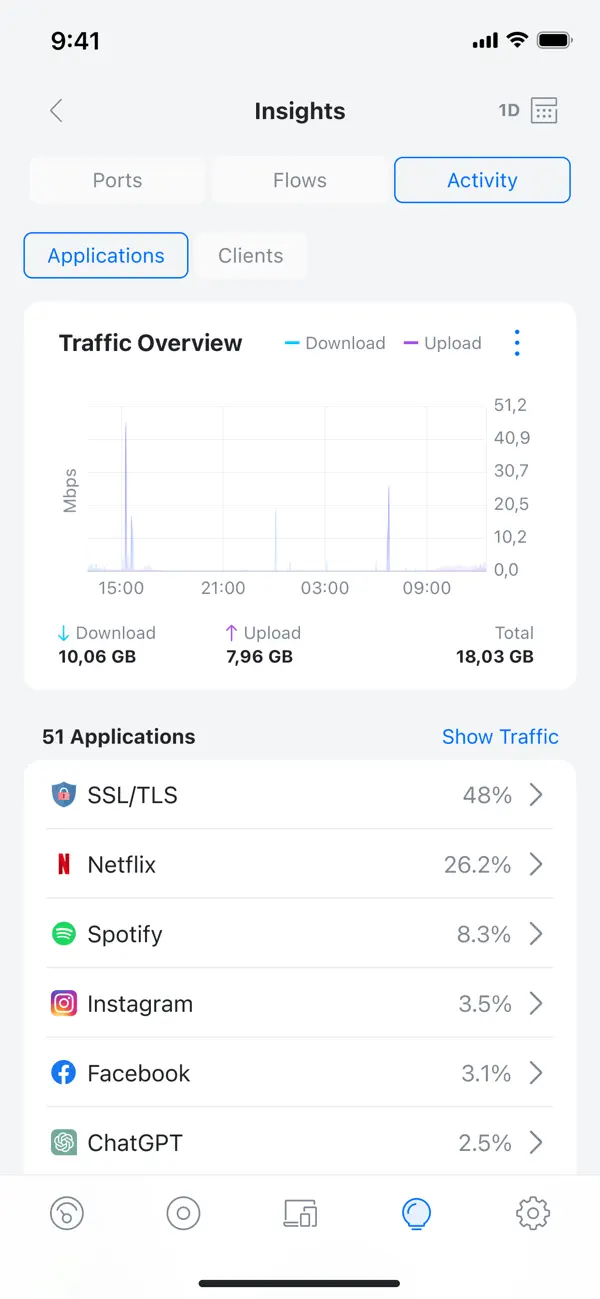Expand the Instagram row chevron

coord(537,1003)
